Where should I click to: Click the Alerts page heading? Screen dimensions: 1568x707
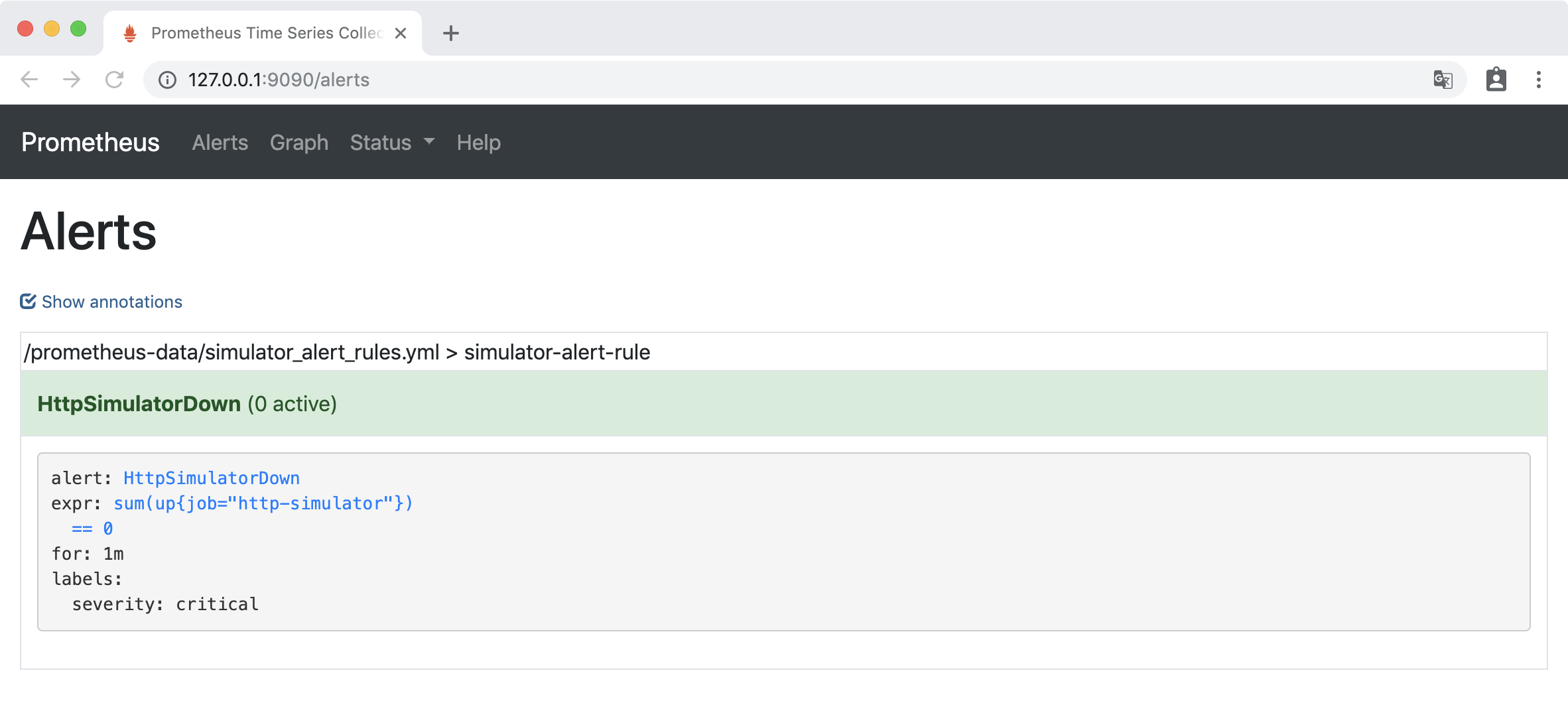pos(89,231)
